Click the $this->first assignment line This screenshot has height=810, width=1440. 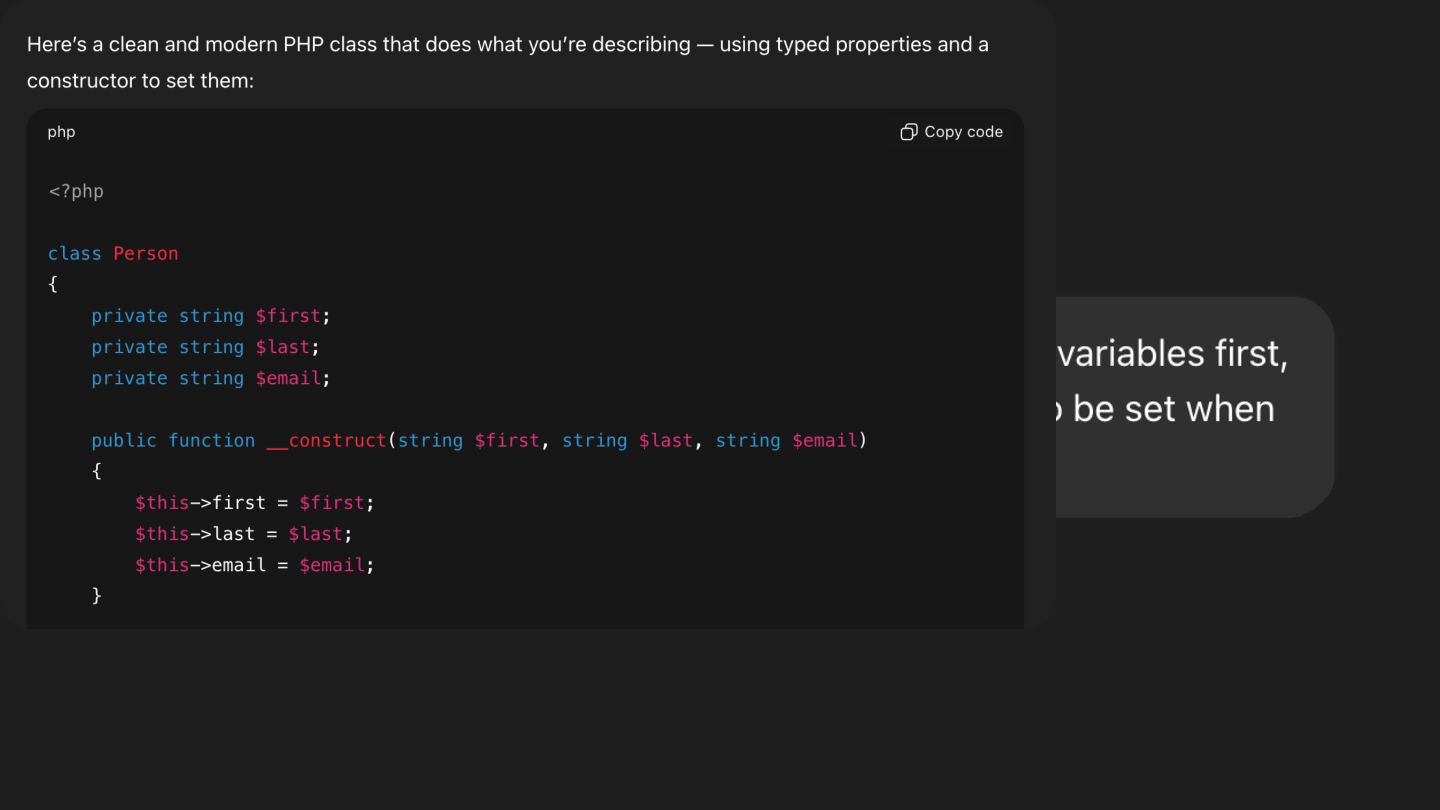pos(255,503)
